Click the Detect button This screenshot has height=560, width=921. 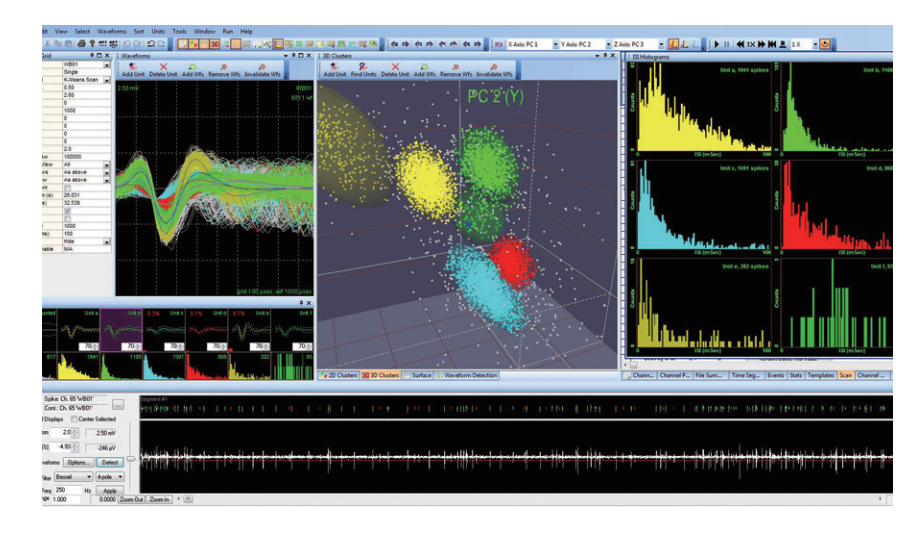110,462
